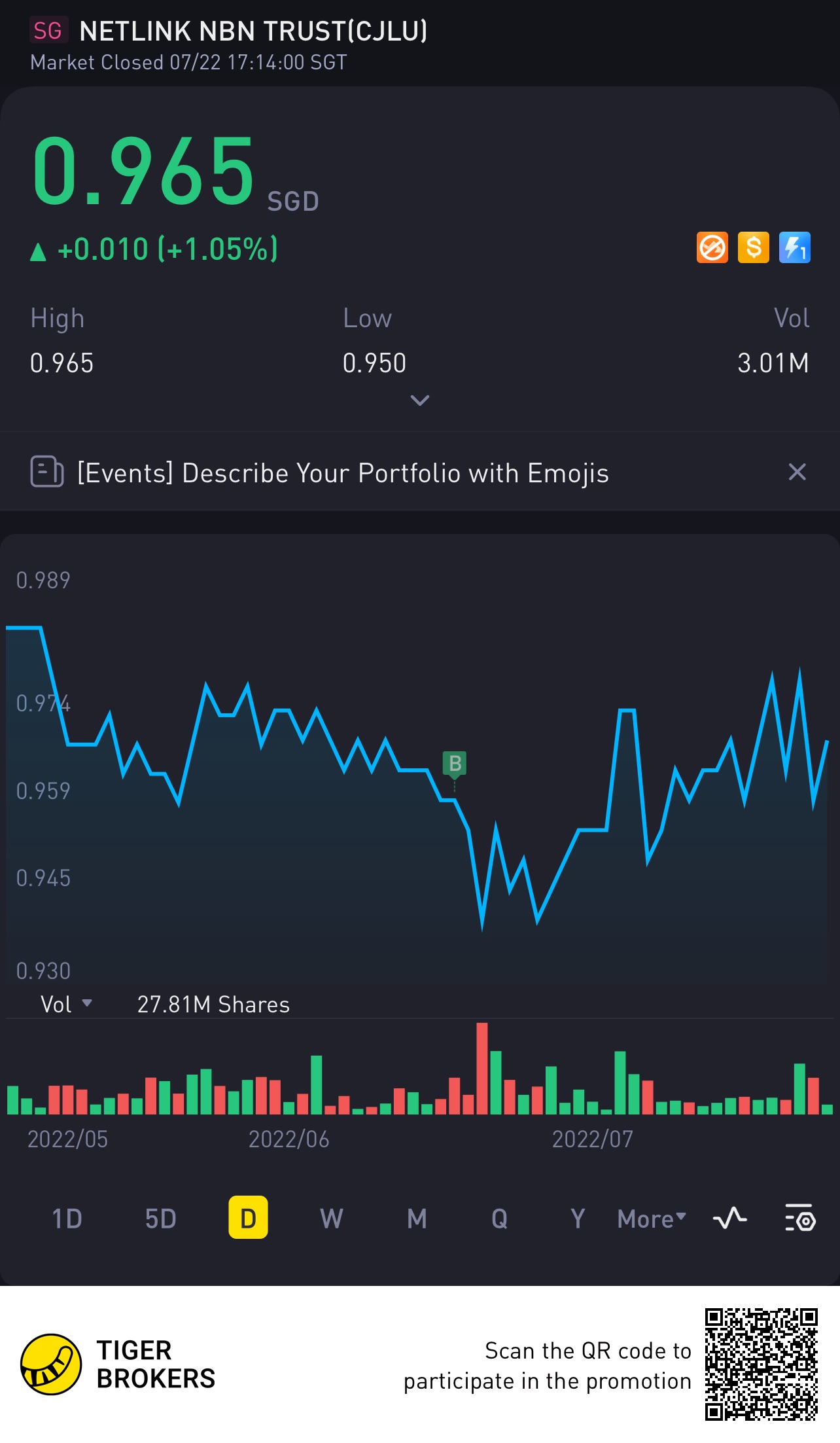Image resolution: width=840 pixels, height=1443 pixels.
Task: Open the Describe Your Portfolio with Emojis event
Action: point(343,473)
